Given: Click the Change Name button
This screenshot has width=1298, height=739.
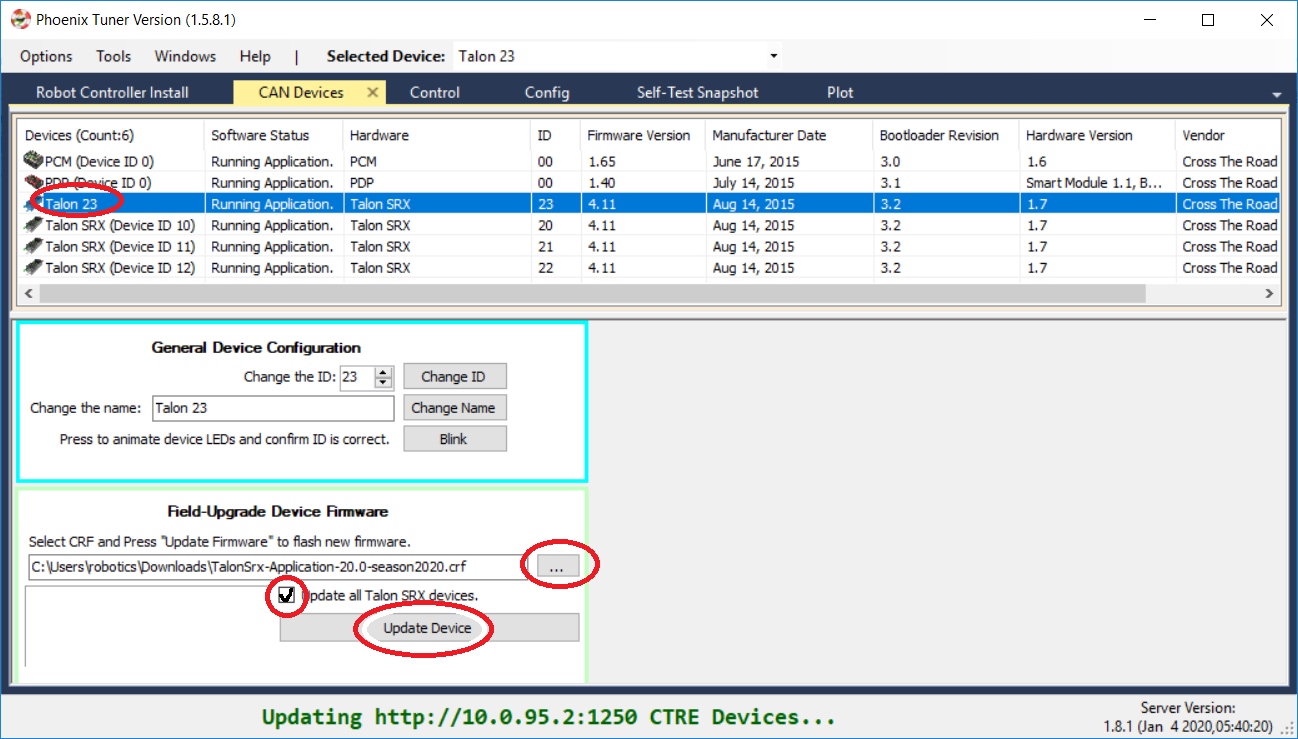Looking at the screenshot, I should 453,408.
